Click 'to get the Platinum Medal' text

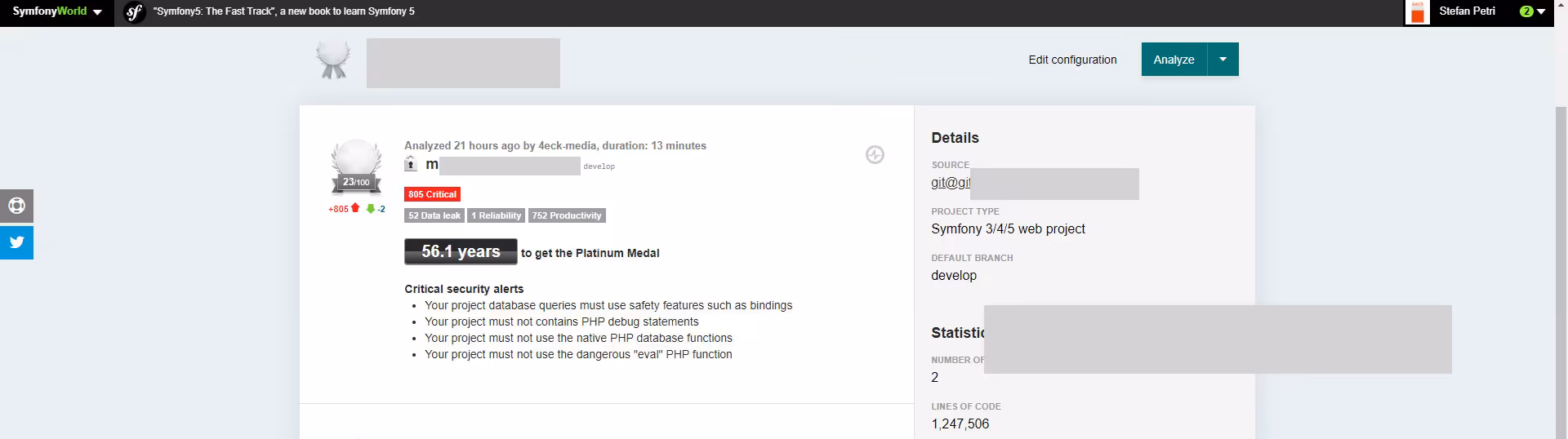[x=590, y=253]
